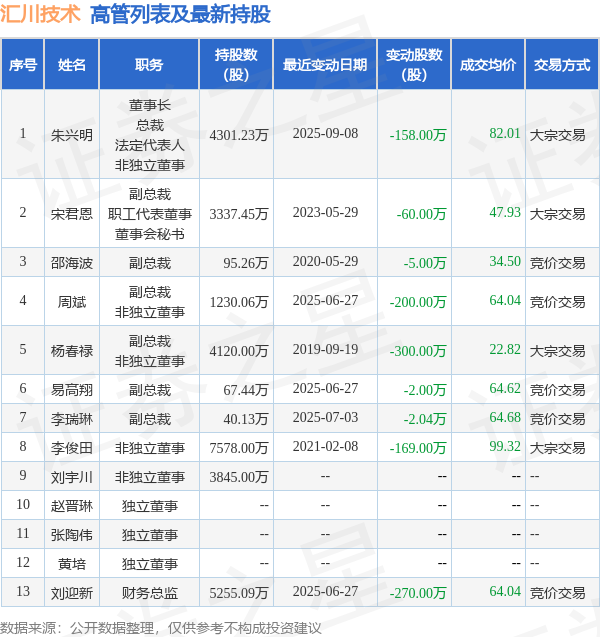Click the holding value 67.44万

pyautogui.click(x=246, y=390)
